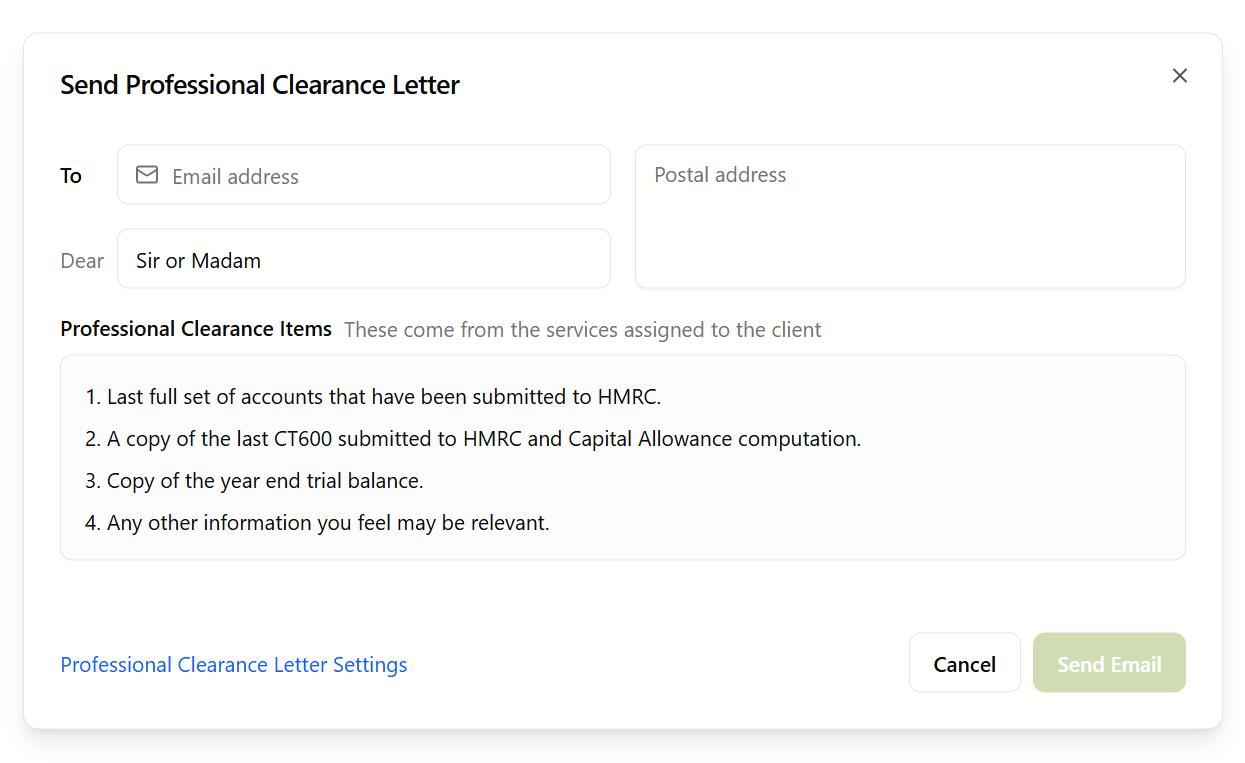Screen dimensions: 1245x763
Task: Select the helper text about services assigned
Action: pyautogui.click(x=582, y=329)
